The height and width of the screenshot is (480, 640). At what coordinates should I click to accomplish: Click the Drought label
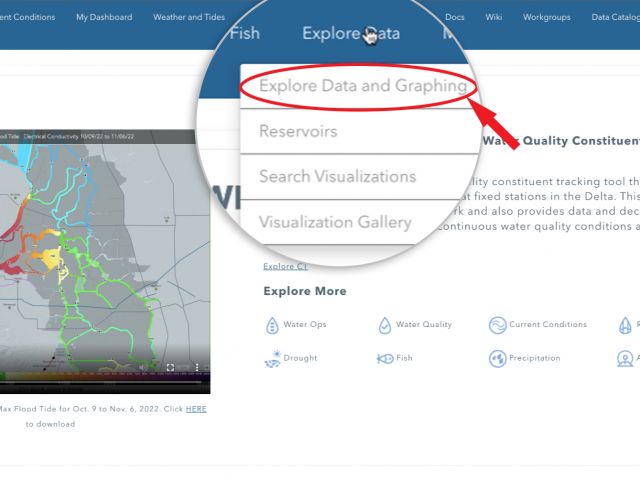[x=300, y=358]
